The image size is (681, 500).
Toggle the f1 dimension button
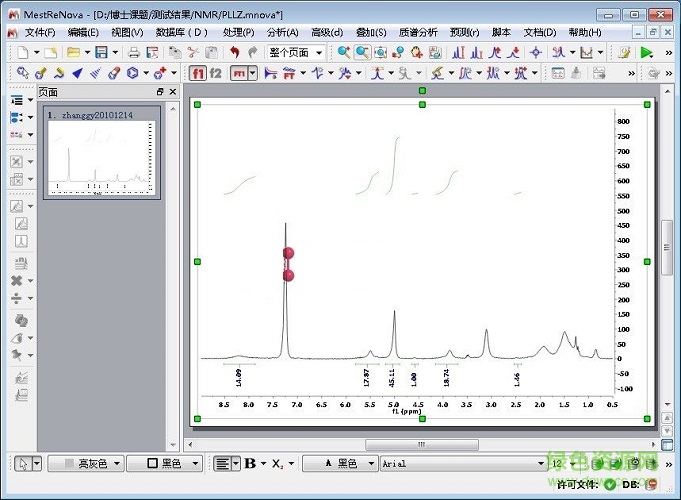tap(198, 73)
